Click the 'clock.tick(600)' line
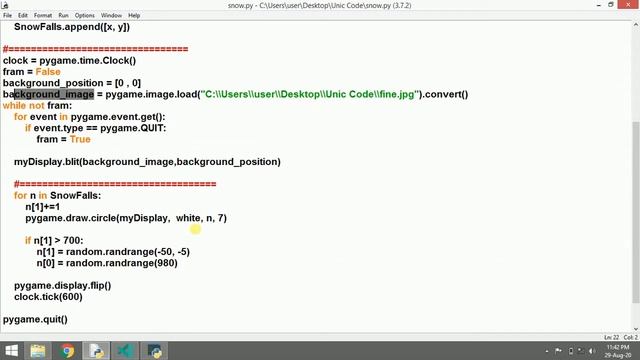The image size is (640, 360). (48, 297)
